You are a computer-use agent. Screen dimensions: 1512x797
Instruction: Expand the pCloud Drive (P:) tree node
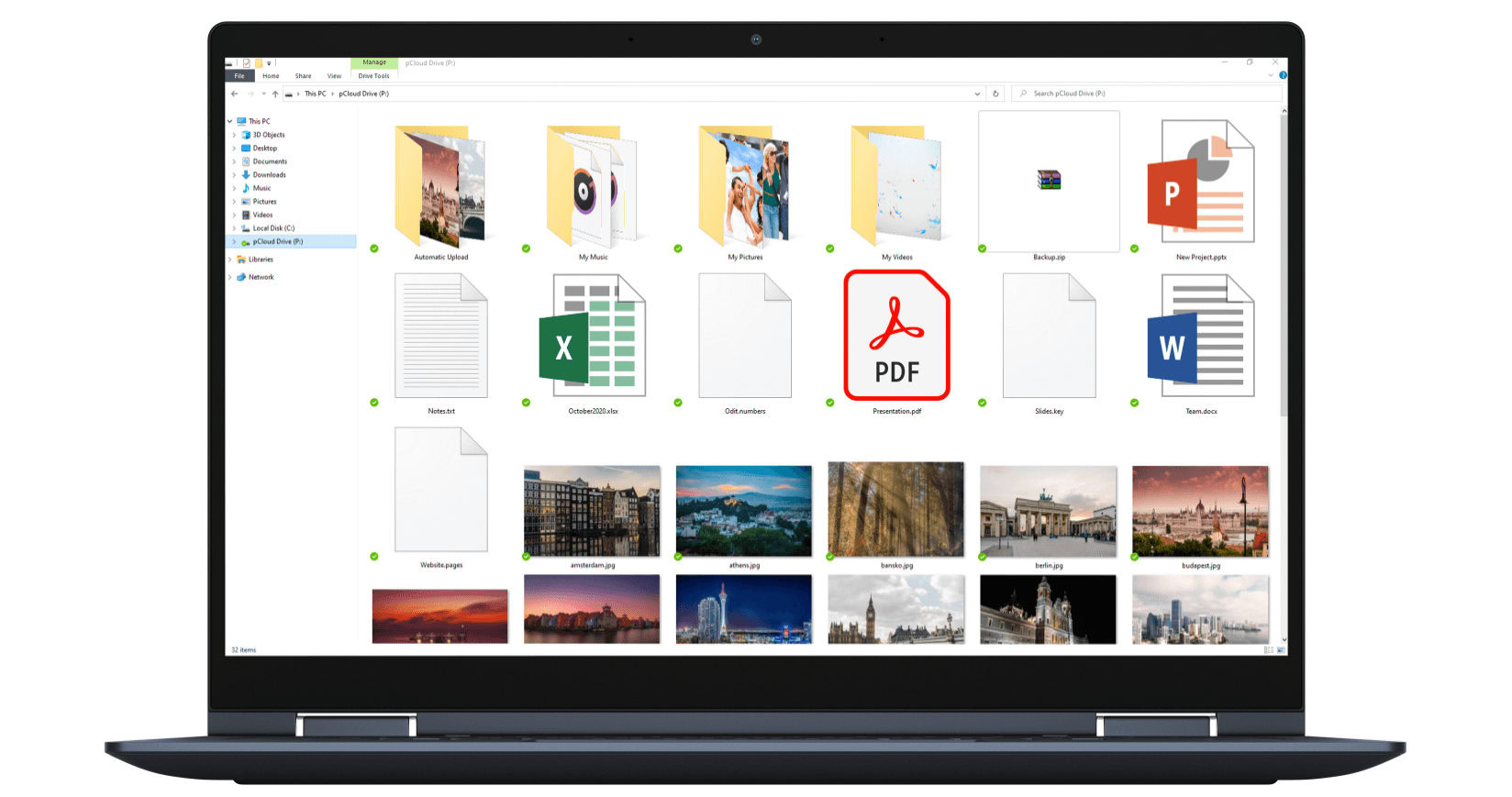tap(235, 241)
